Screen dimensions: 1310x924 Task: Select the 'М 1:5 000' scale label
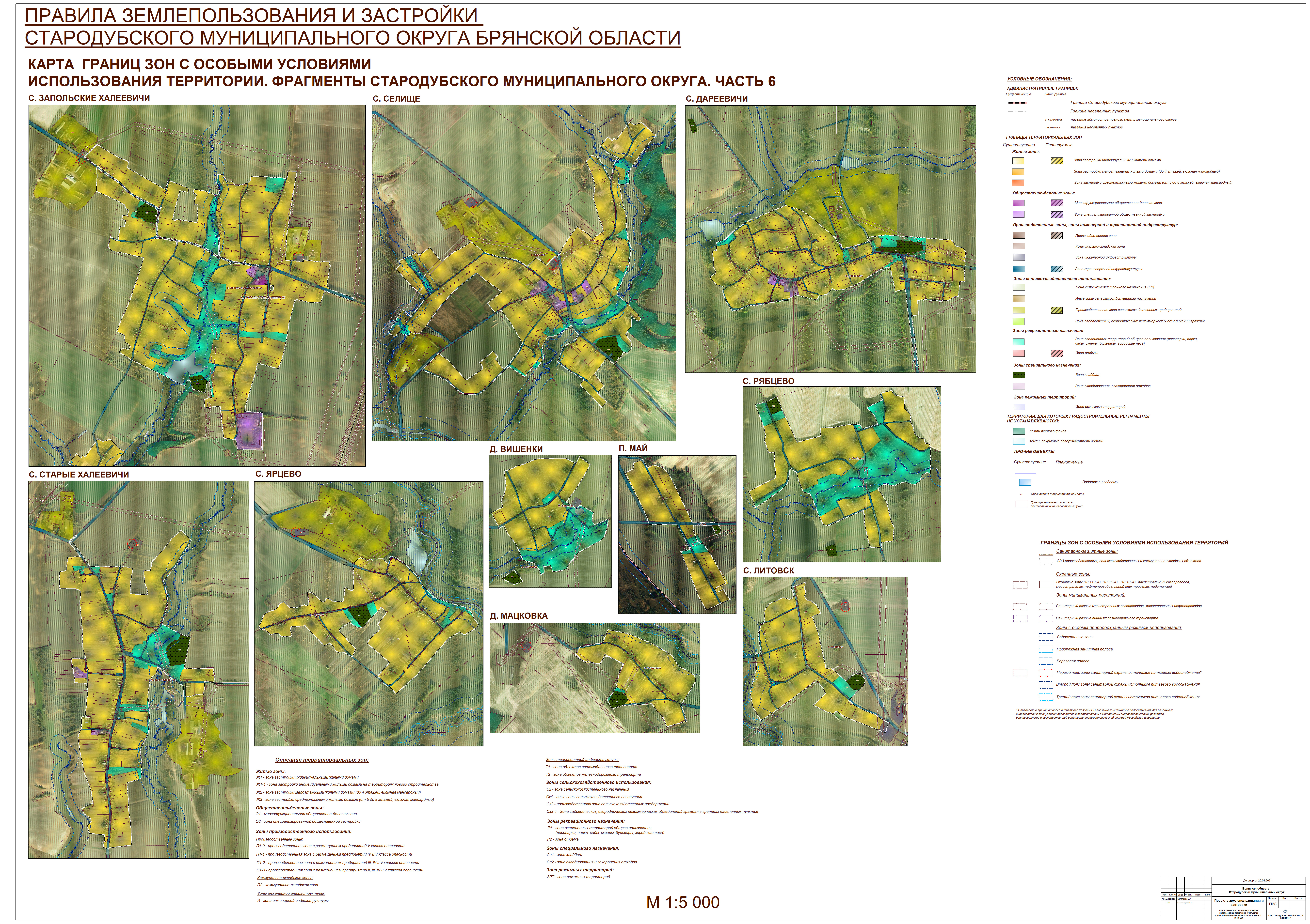point(683,902)
